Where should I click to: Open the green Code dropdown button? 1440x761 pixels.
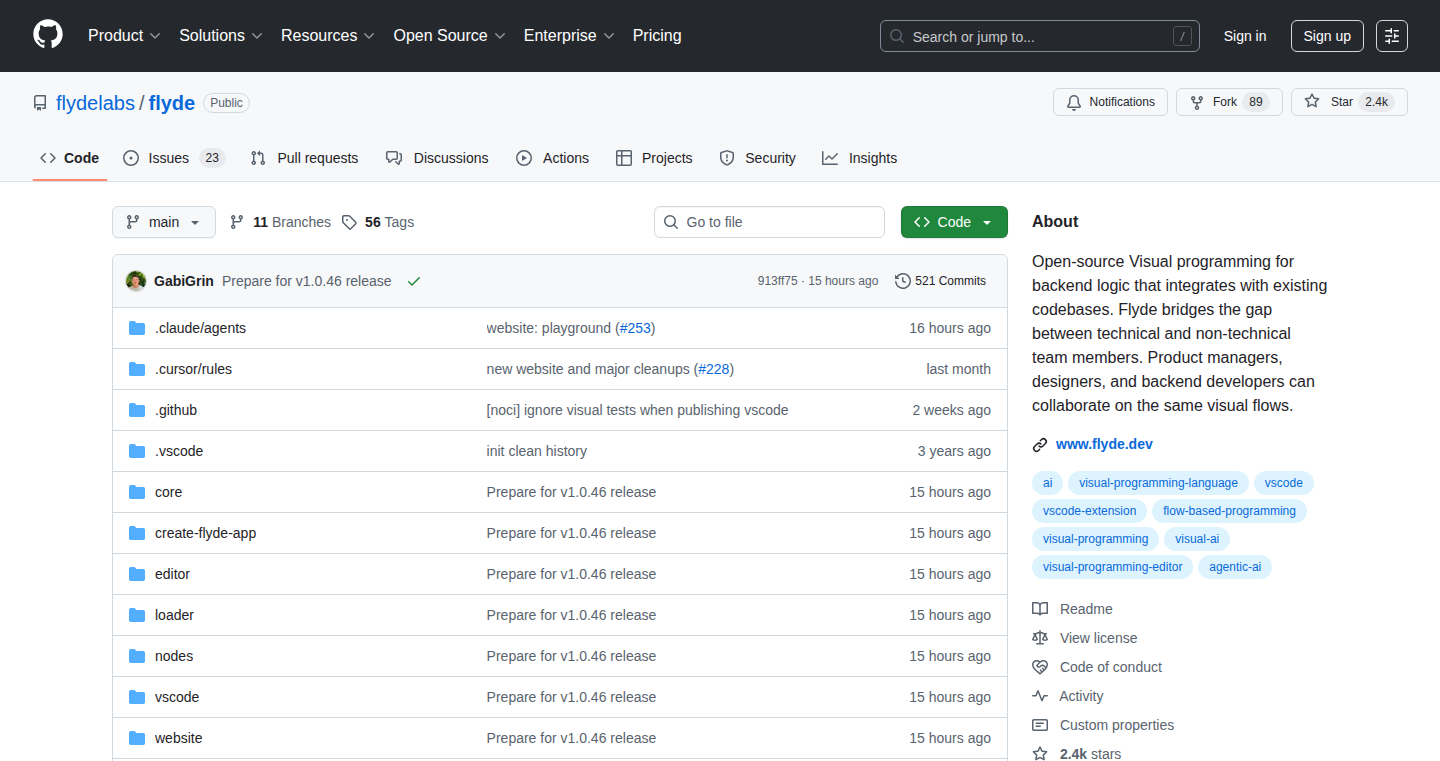pos(954,222)
